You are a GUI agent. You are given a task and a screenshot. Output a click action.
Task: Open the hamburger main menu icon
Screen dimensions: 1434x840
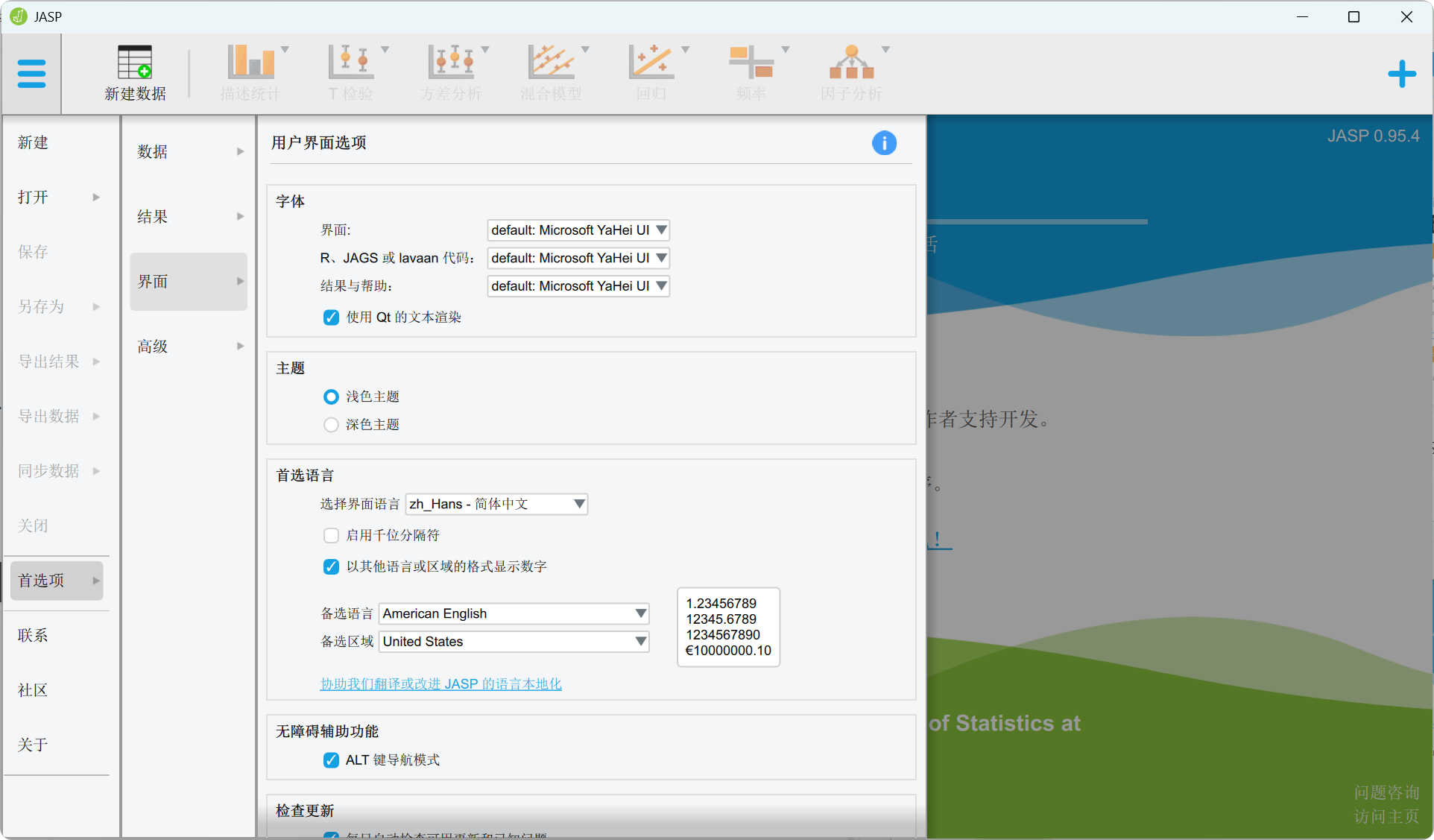click(31, 74)
